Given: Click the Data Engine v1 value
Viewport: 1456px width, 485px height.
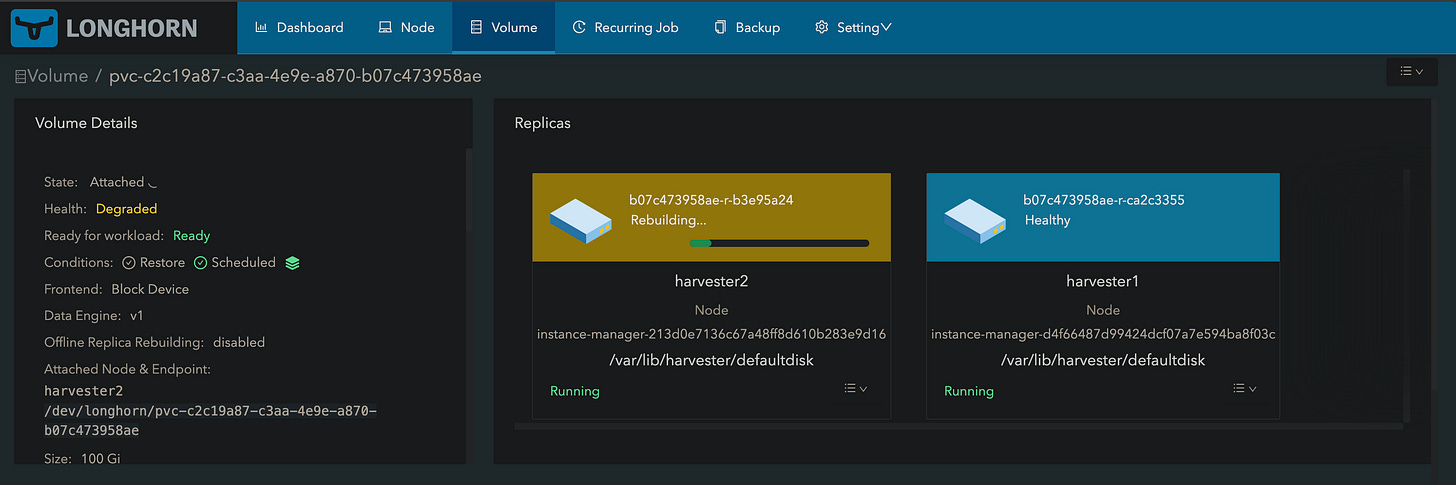Looking at the screenshot, I should (x=137, y=315).
